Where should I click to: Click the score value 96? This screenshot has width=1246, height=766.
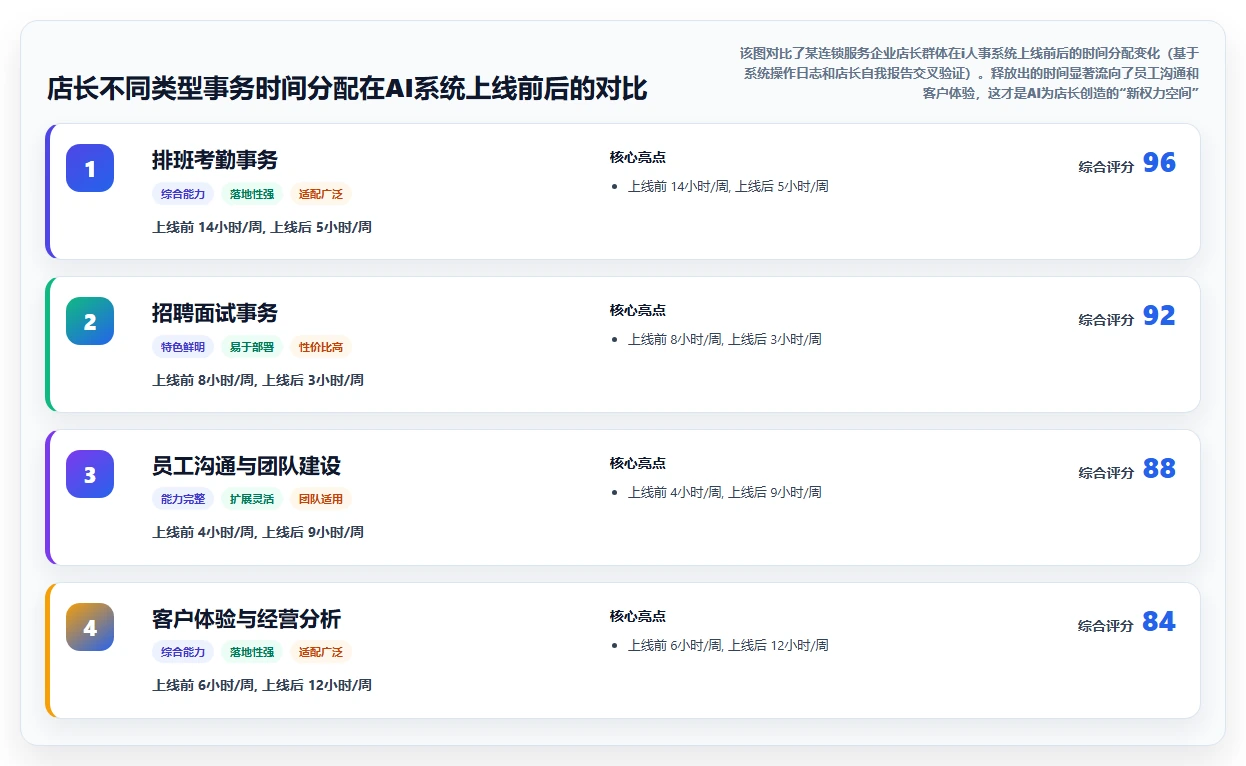[1159, 163]
